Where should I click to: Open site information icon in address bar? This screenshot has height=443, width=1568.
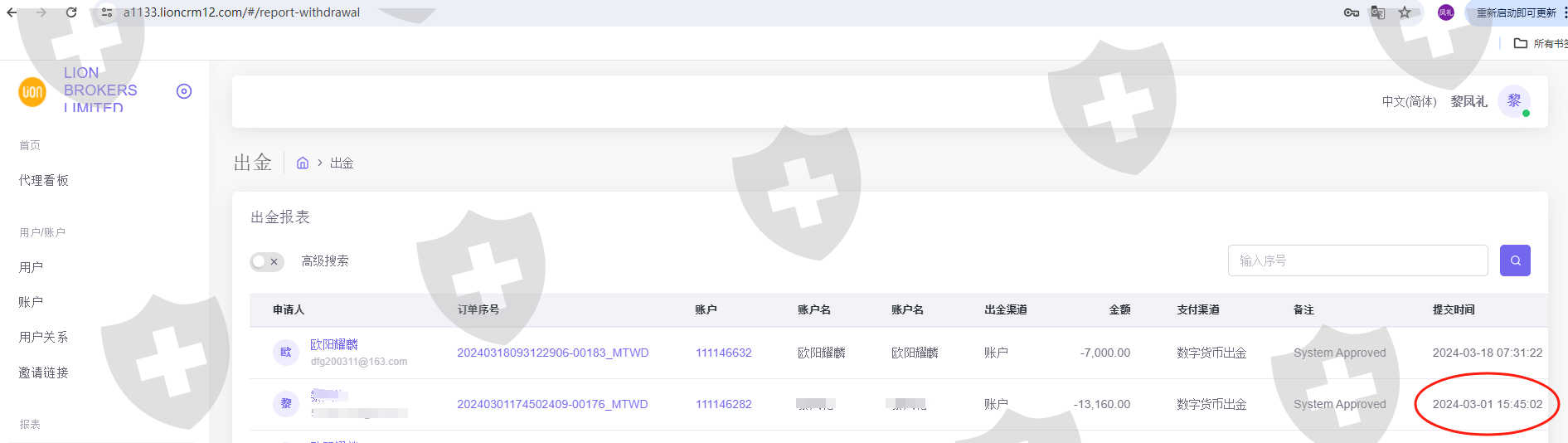(x=106, y=12)
